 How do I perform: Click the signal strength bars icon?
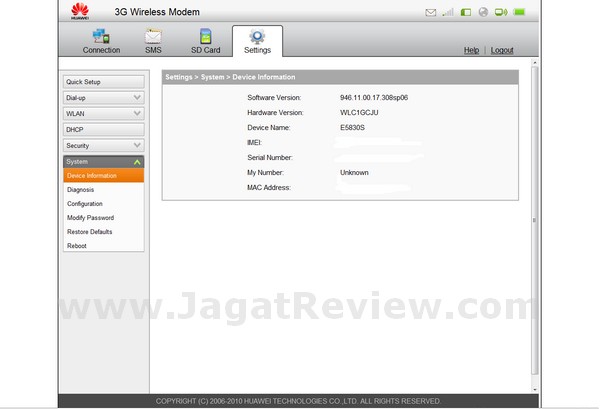tap(449, 13)
